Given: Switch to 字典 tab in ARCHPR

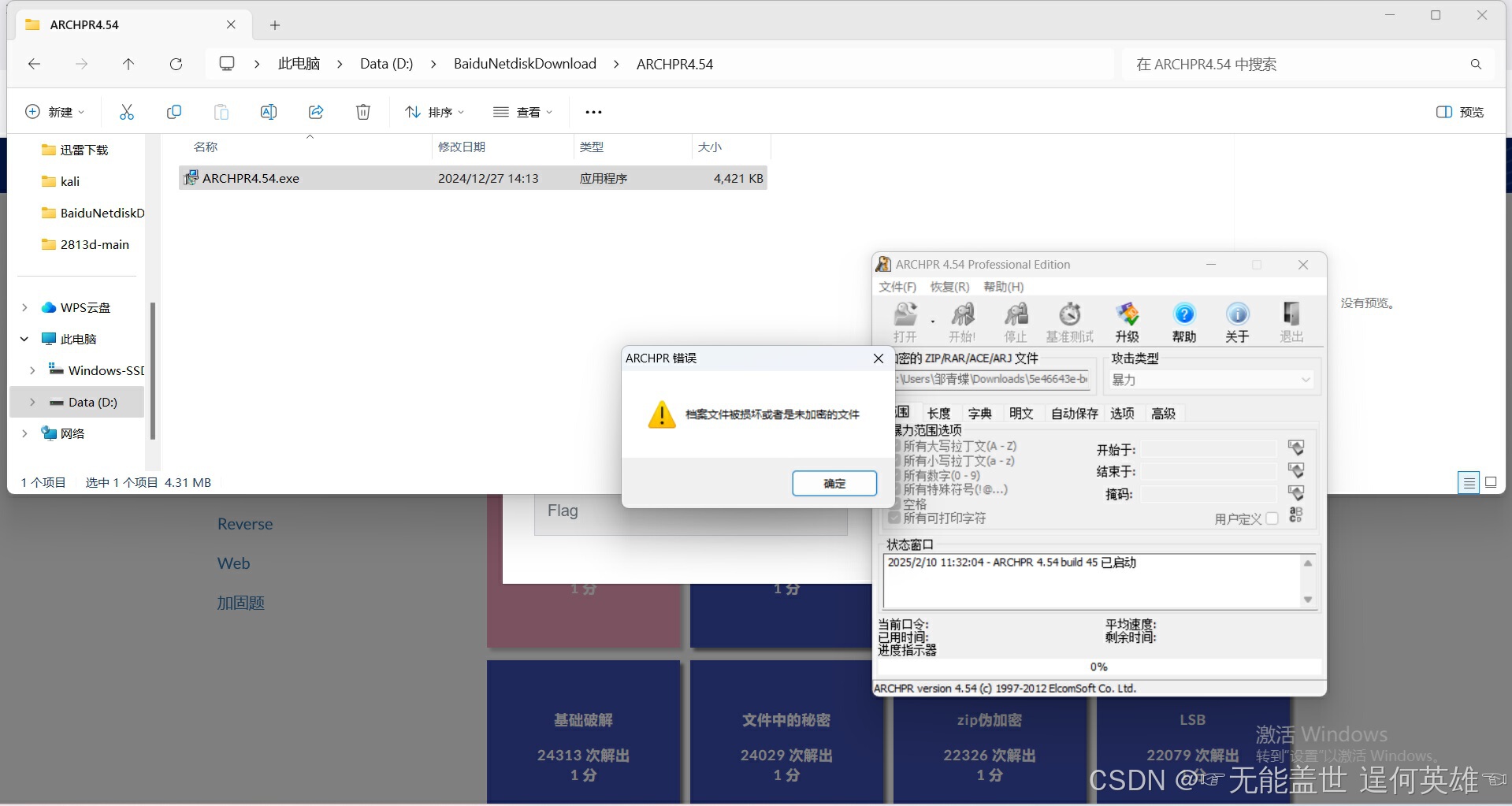Looking at the screenshot, I should [x=980, y=413].
